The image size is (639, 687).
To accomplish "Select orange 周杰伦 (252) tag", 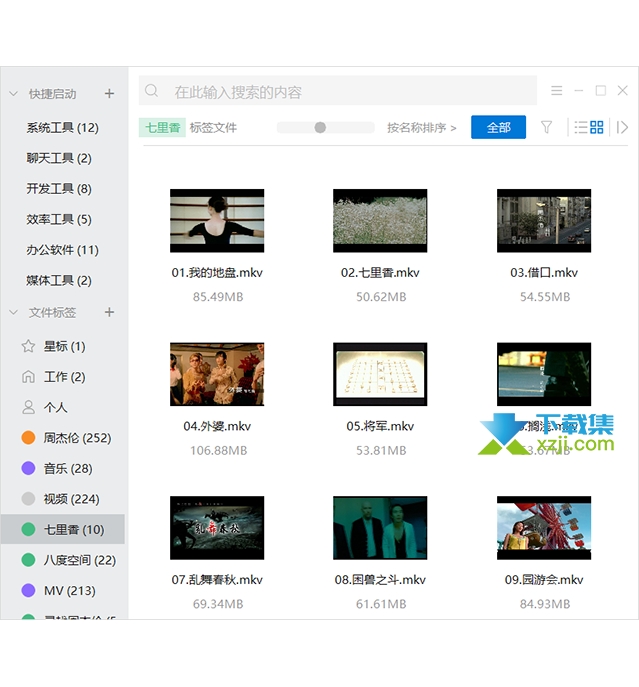I will point(66,438).
